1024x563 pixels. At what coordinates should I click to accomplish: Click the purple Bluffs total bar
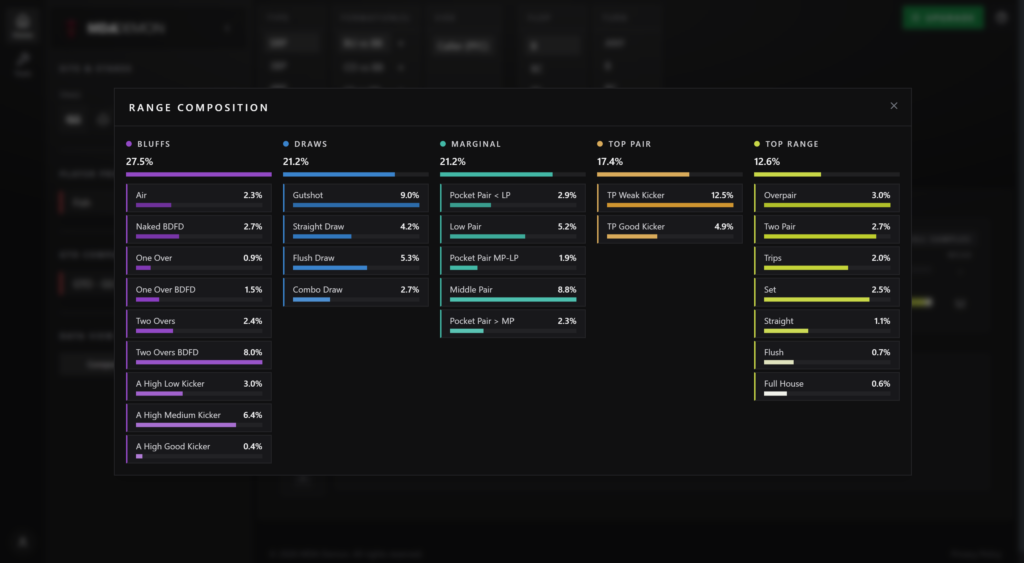199,174
